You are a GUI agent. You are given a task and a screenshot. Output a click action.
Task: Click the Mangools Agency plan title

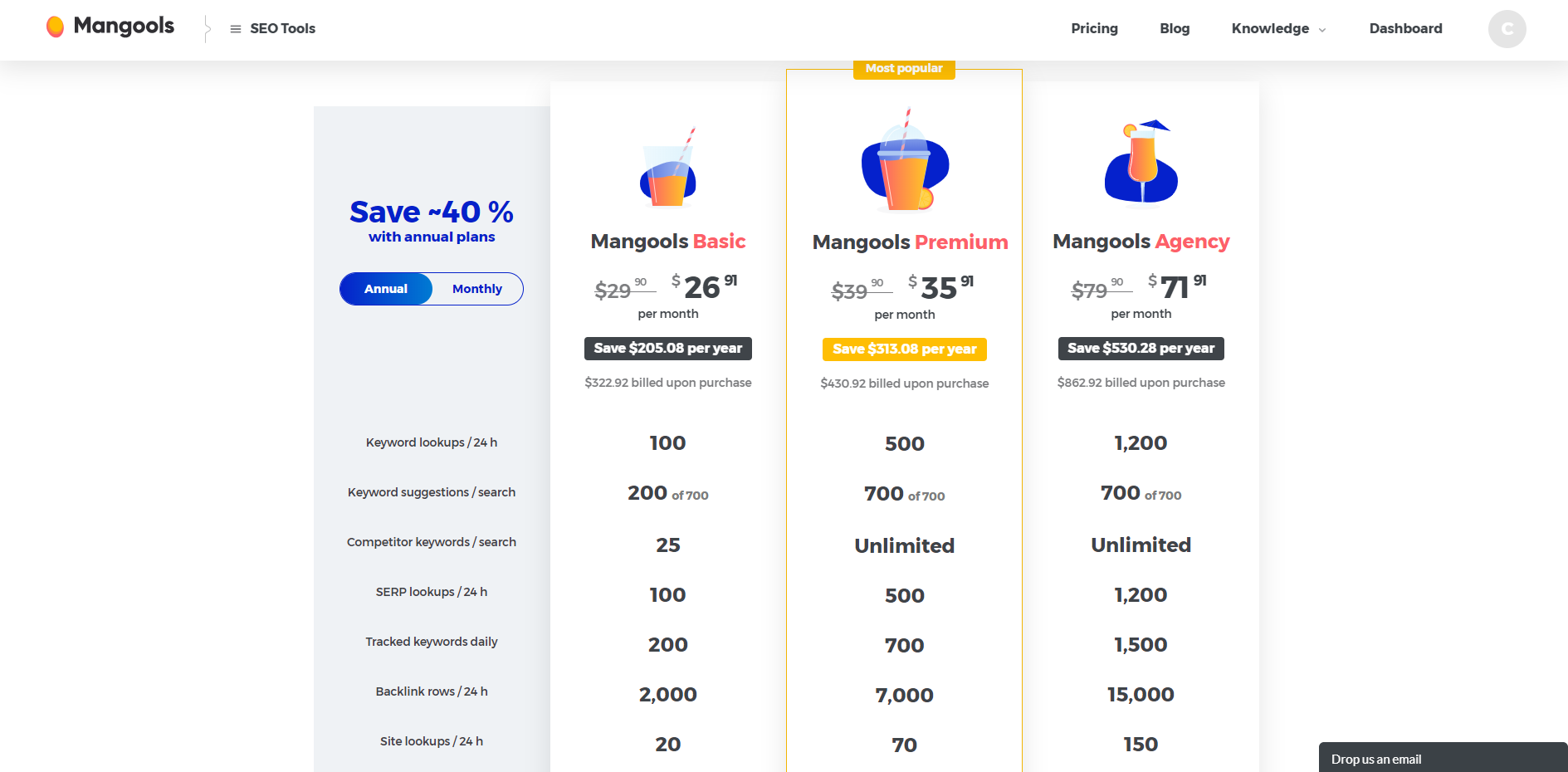[1141, 242]
